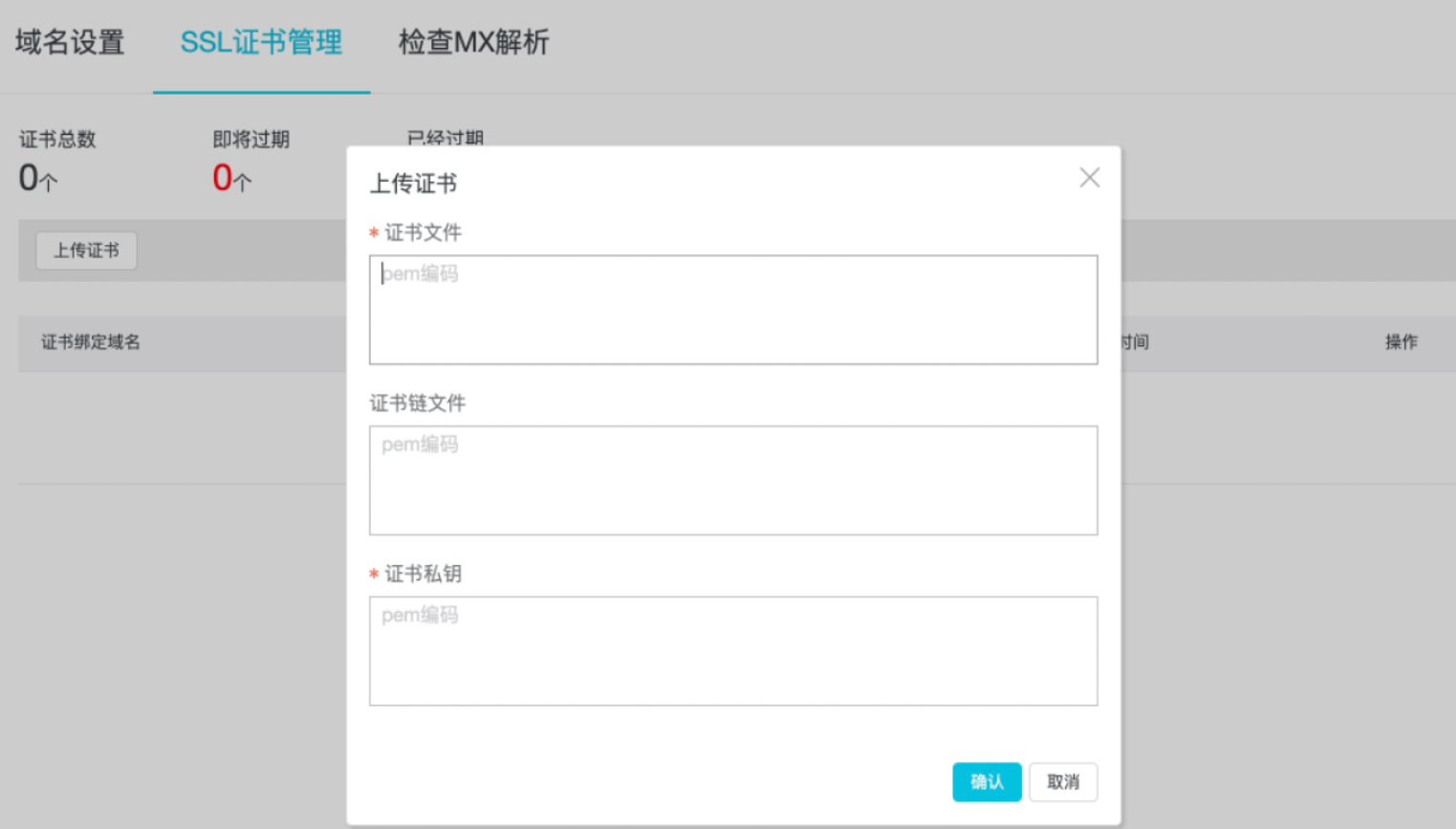1456x829 pixels.
Task: Click the partially visible 时间 column header
Action: [x=1136, y=342]
